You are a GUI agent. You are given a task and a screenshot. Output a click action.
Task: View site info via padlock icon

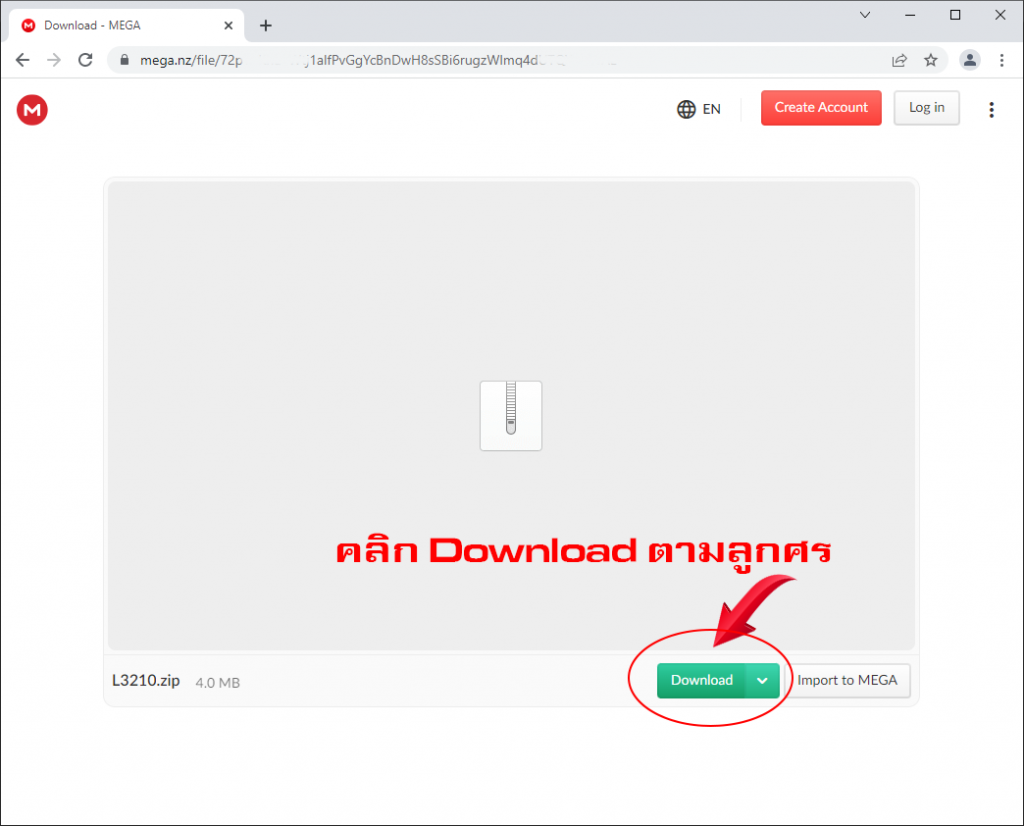[125, 60]
